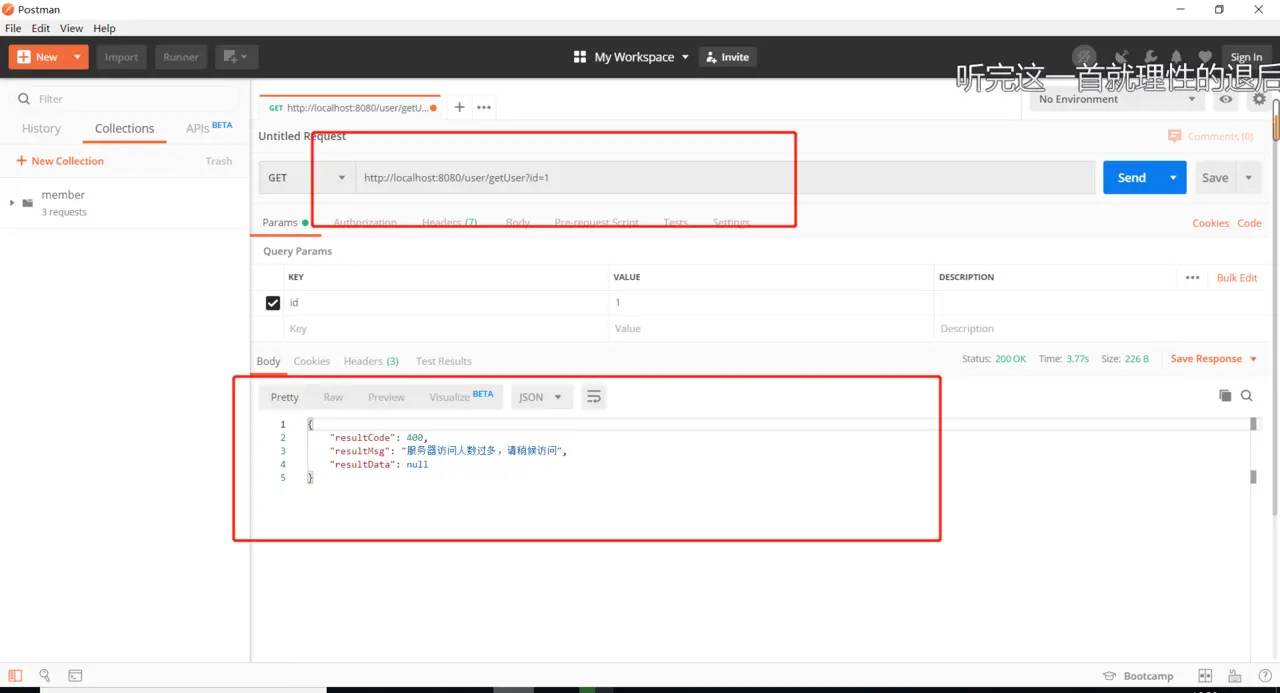1280x693 pixels.
Task: Expand the member collection folder
Action: 12,202
